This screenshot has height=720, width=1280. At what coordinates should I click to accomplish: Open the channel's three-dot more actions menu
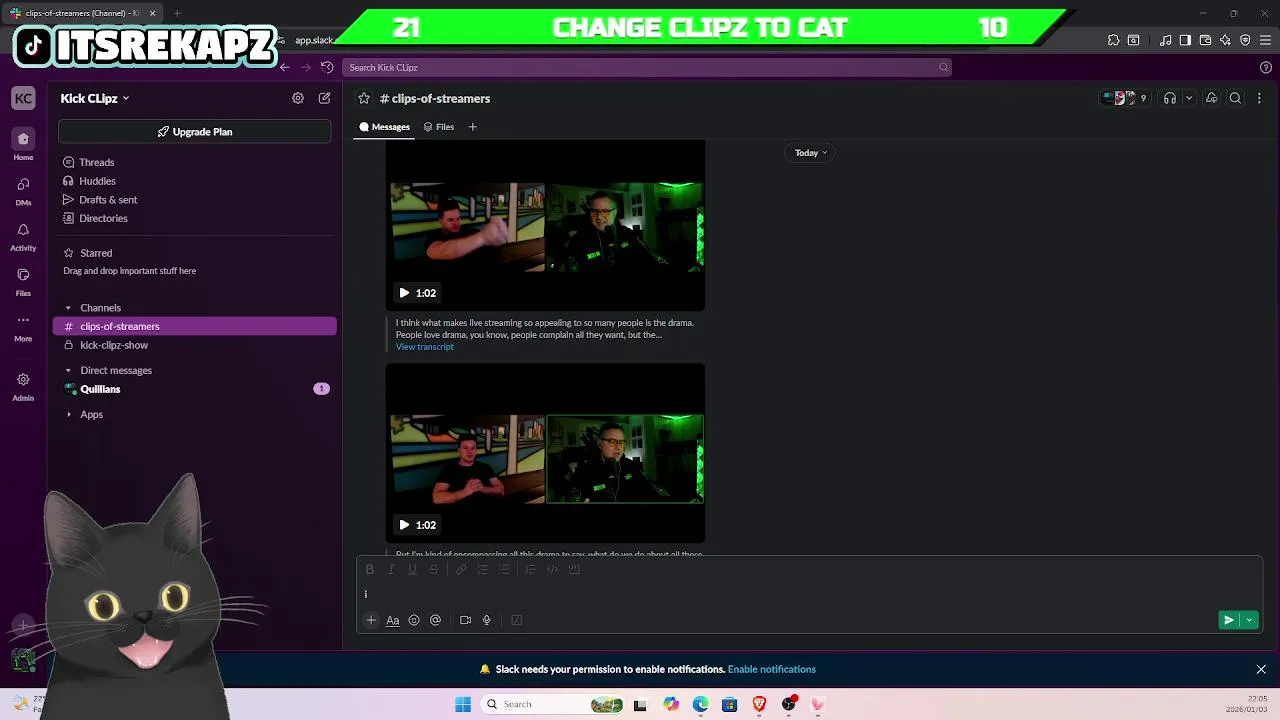(x=1259, y=98)
